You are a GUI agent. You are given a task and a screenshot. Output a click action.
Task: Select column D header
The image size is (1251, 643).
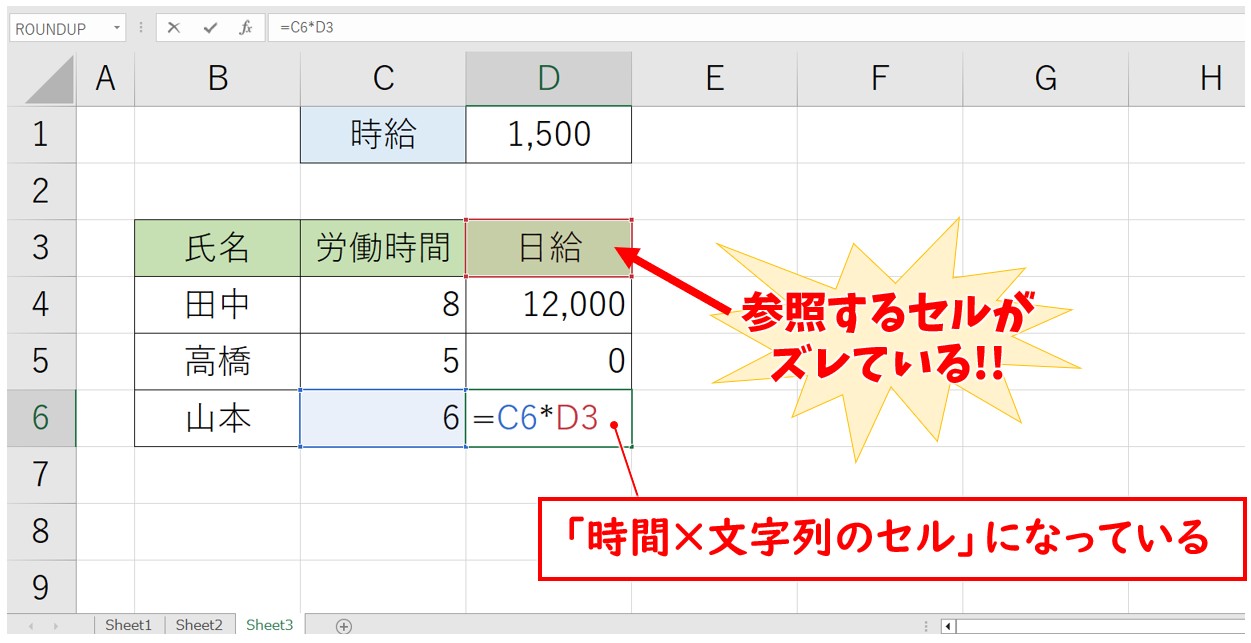(x=549, y=79)
